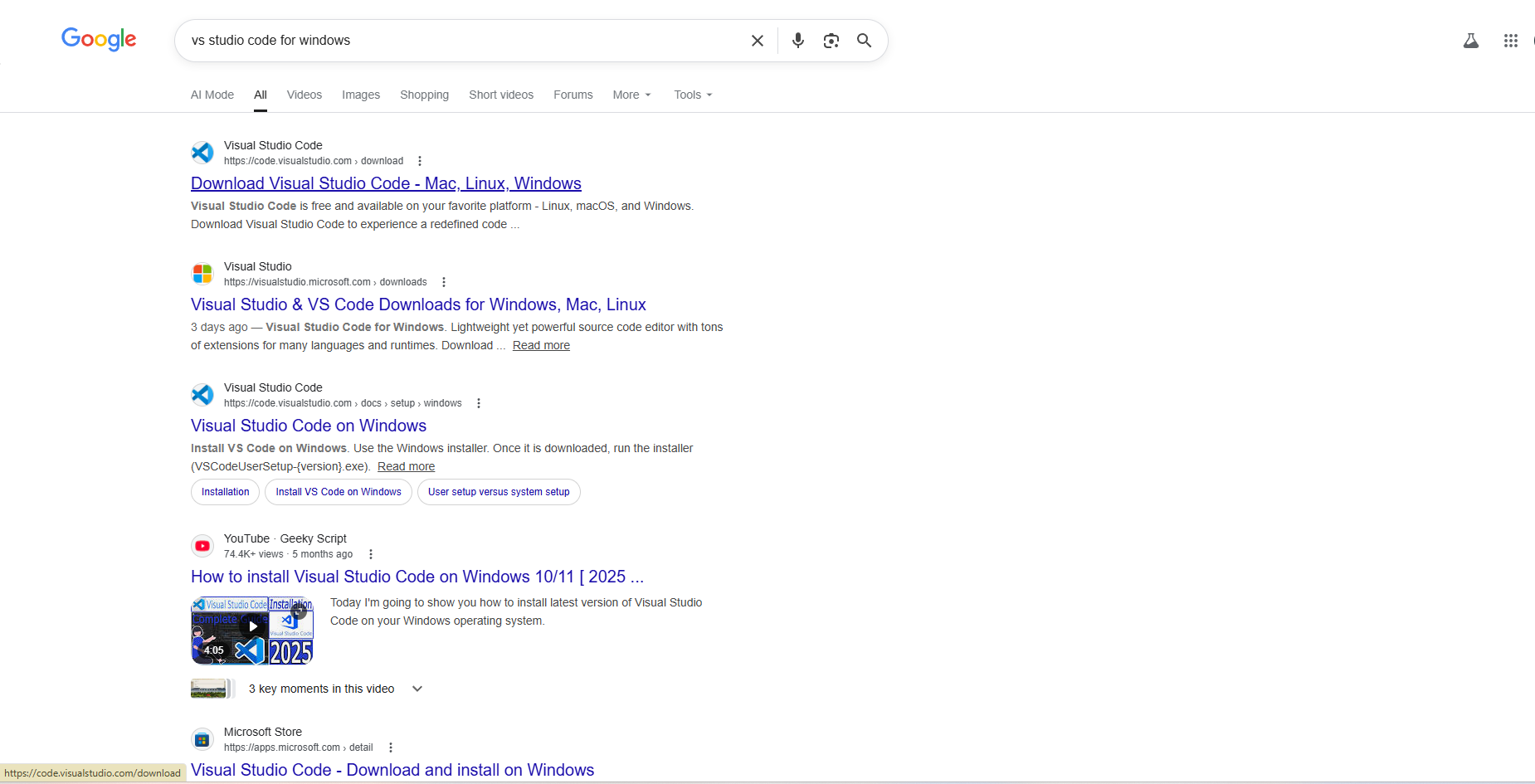The width and height of the screenshot is (1535, 784).
Task: Switch to Forums tab
Action: 573,95
